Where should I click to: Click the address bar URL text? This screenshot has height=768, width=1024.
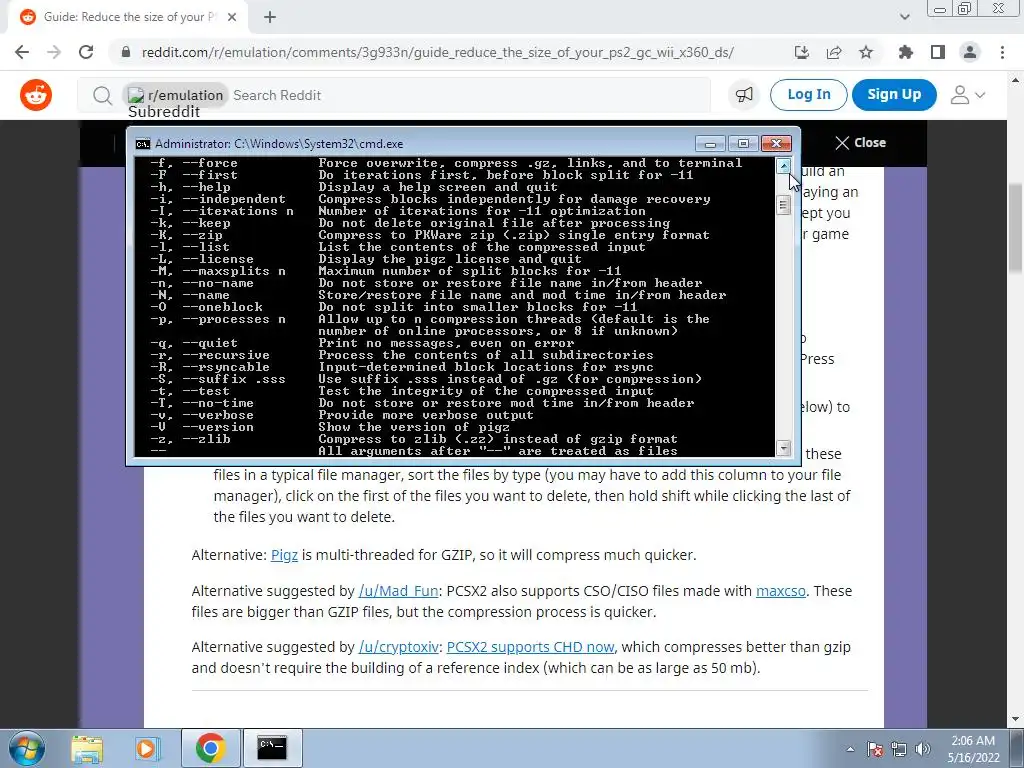438,52
